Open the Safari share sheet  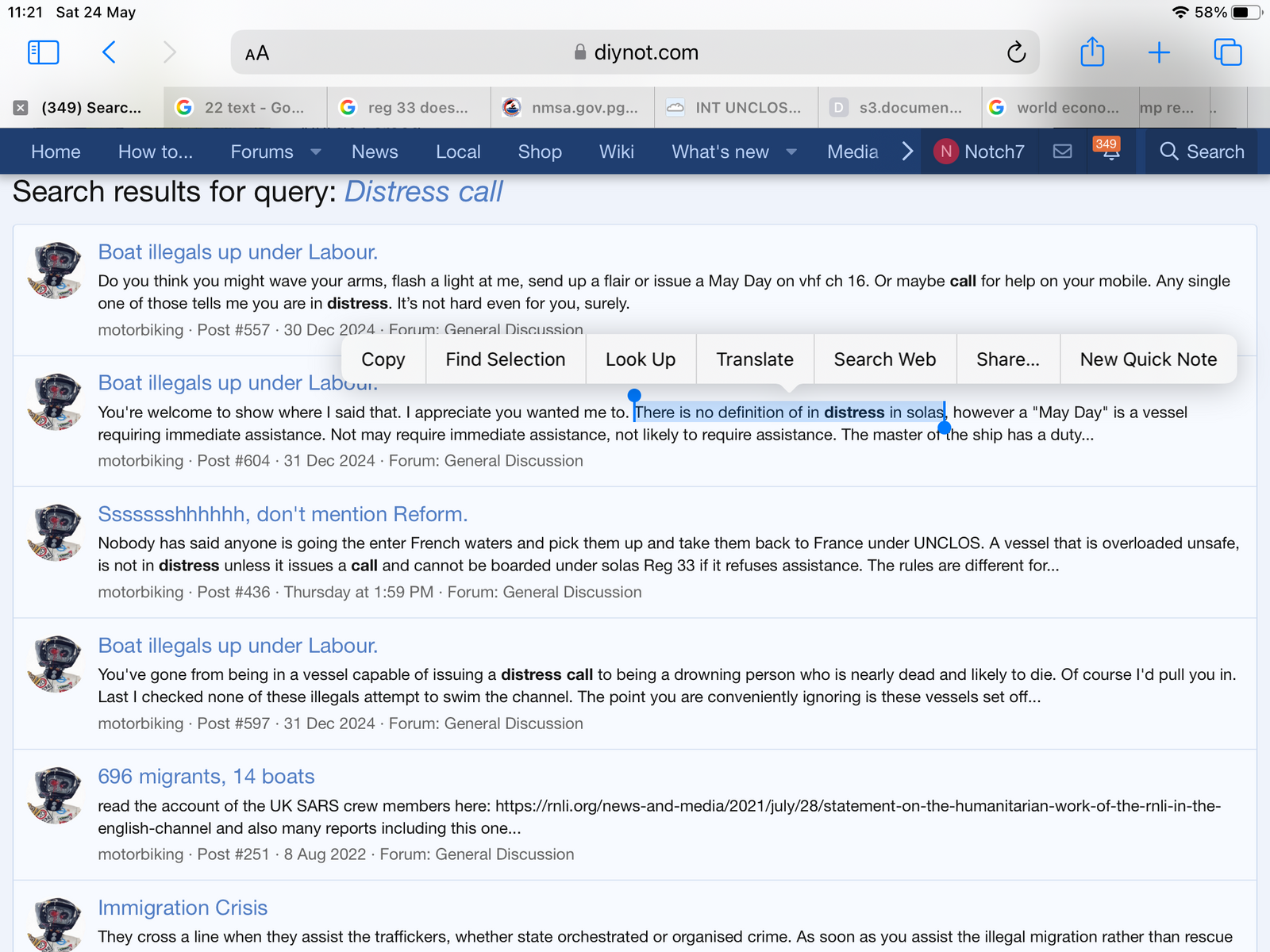1092,52
